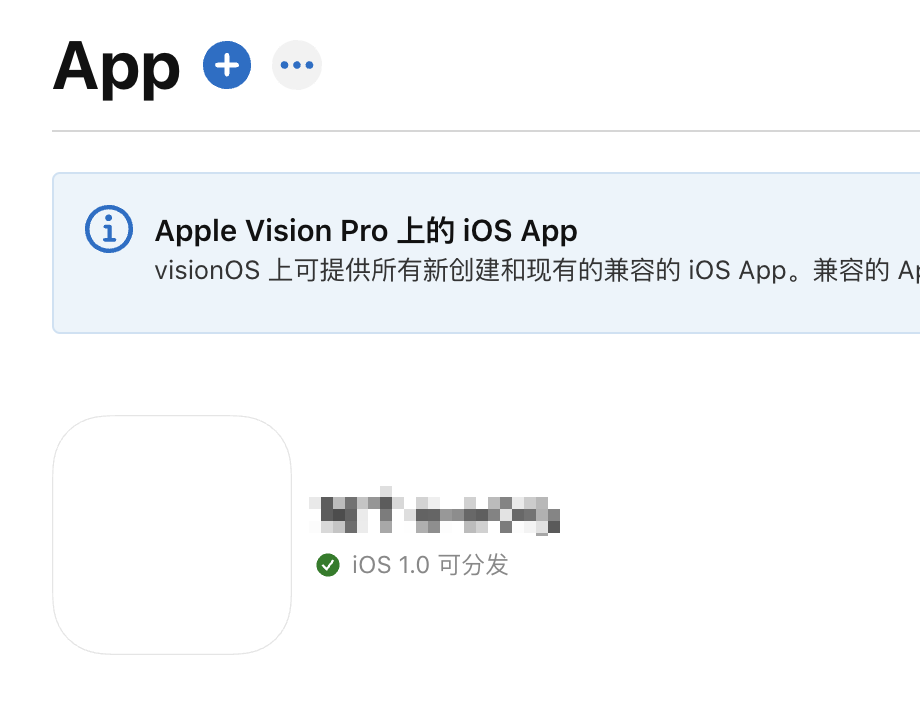Click banner title "Apple Vision Pro 上的 iOS App"
The image size is (920, 722).
point(366,231)
